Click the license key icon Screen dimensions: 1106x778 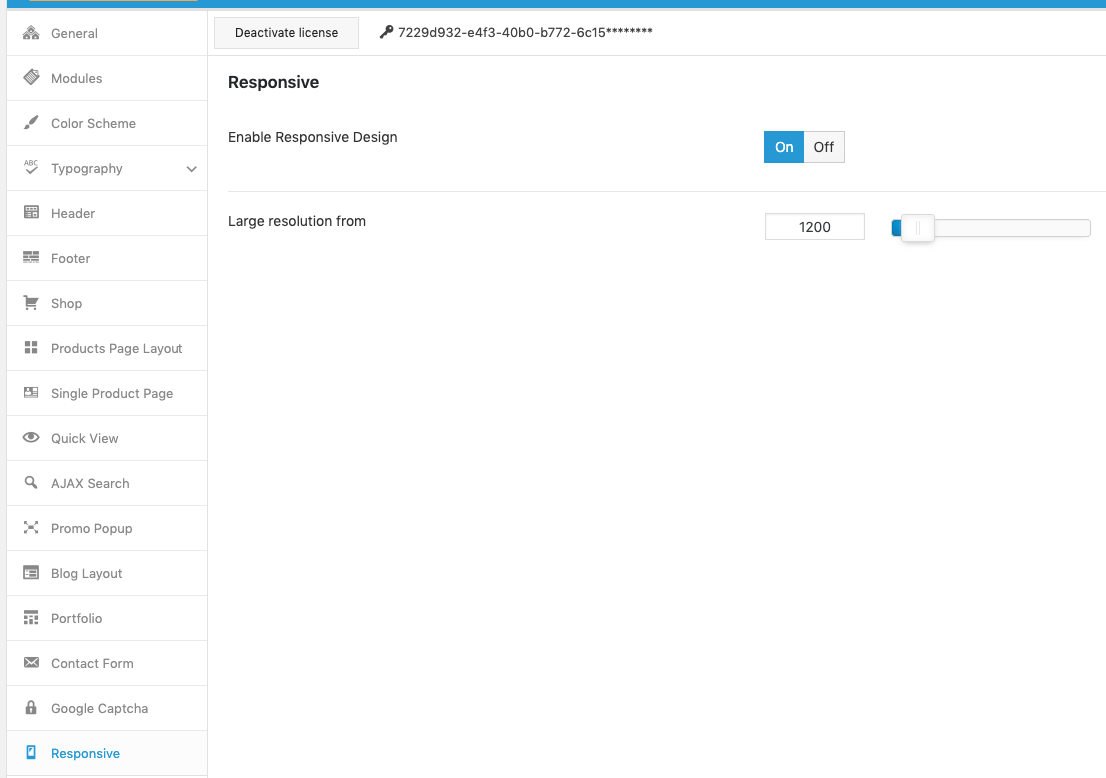pos(386,32)
